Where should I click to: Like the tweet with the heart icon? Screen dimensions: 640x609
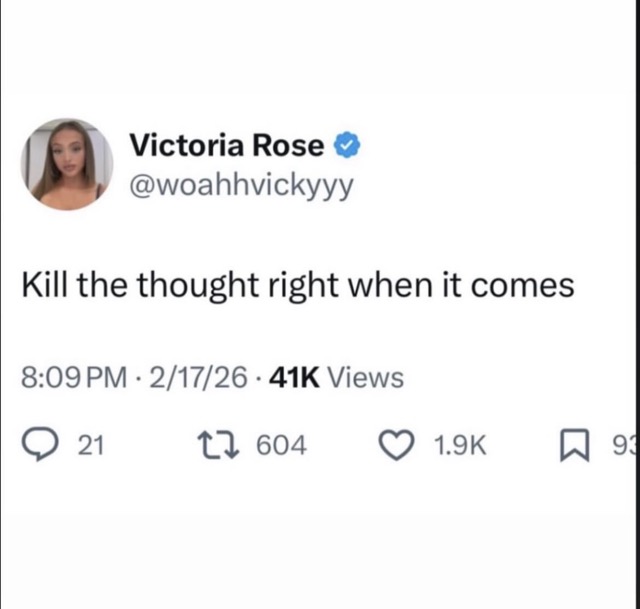[x=396, y=445]
